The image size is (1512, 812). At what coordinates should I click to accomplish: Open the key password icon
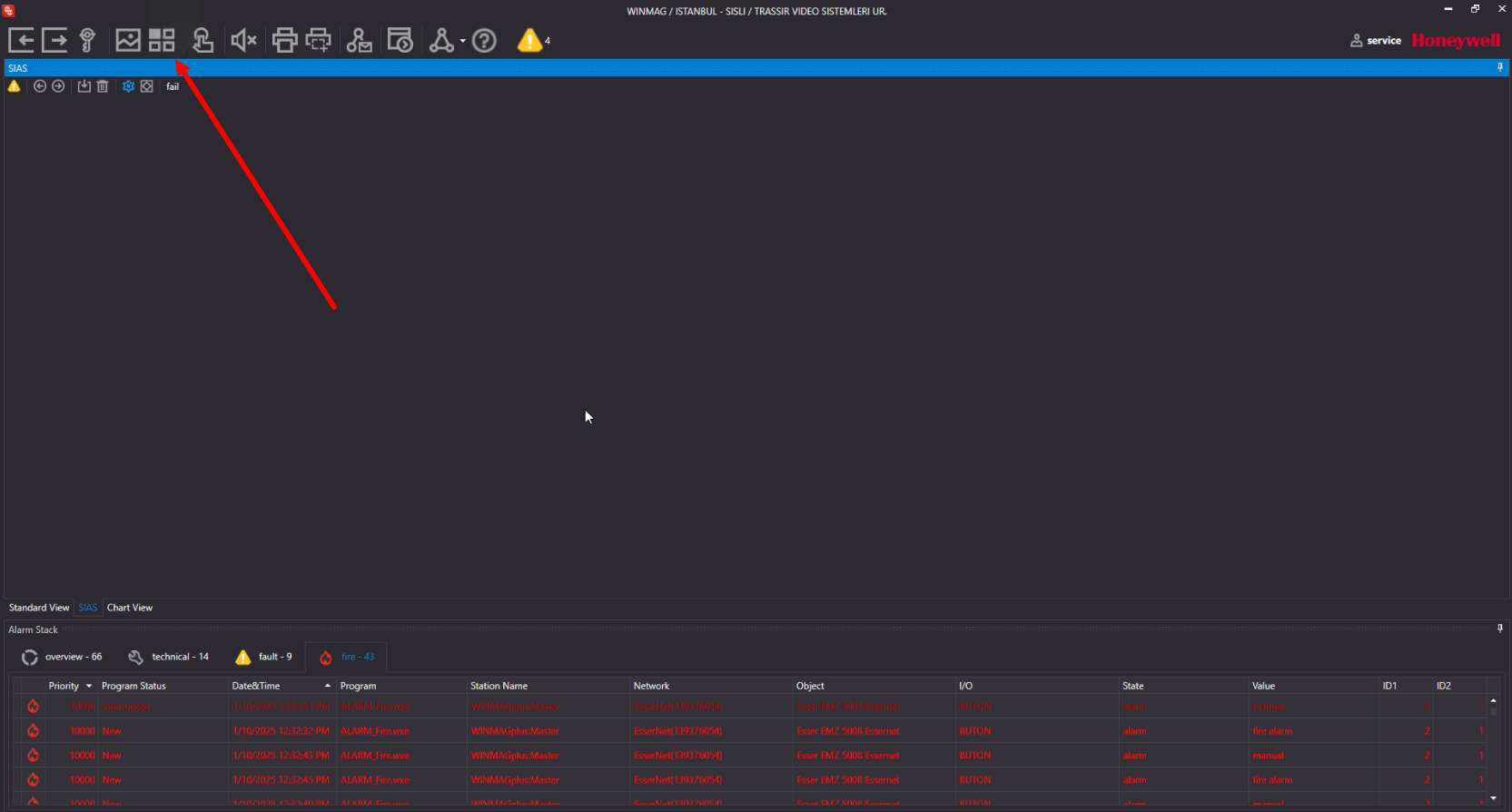pos(87,40)
